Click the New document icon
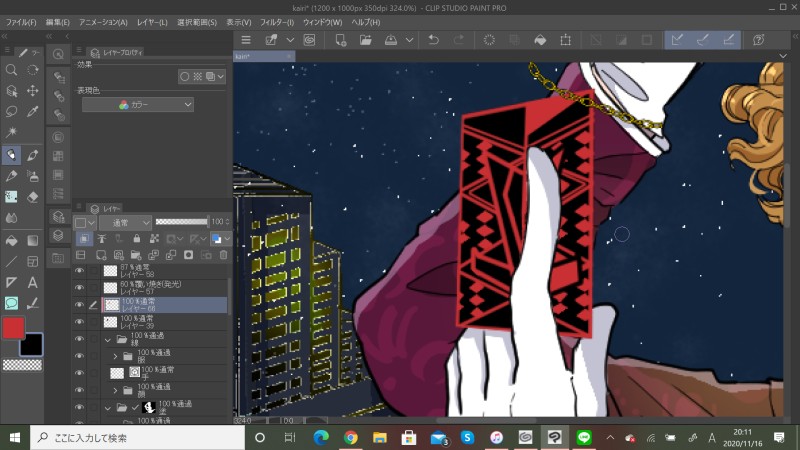Viewport: 800px width, 450px height. [340, 40]
